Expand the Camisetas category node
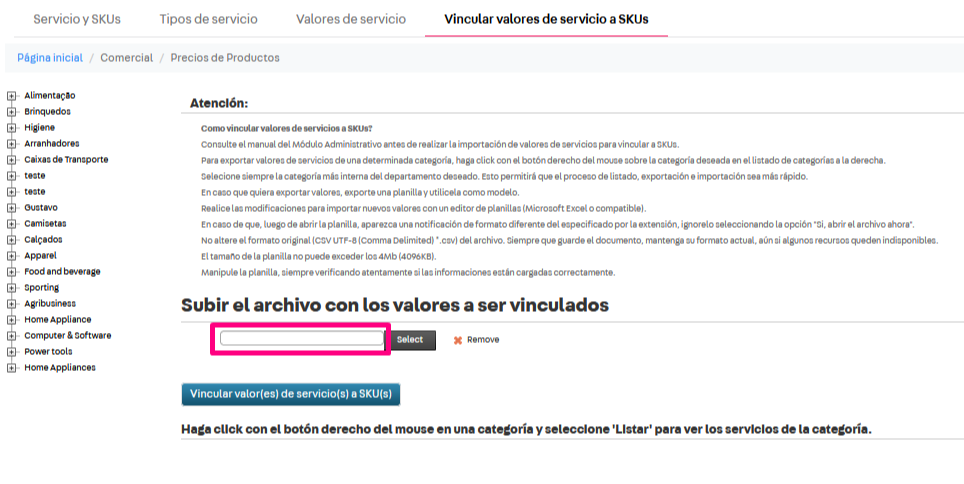This screenshot has width=964, height=484. coord(12,224)
